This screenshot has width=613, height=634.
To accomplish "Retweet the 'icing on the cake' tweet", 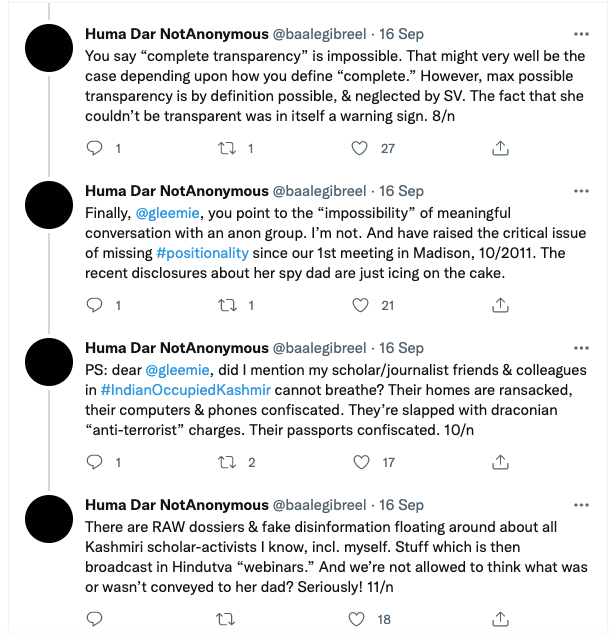I will coord(227,306).
